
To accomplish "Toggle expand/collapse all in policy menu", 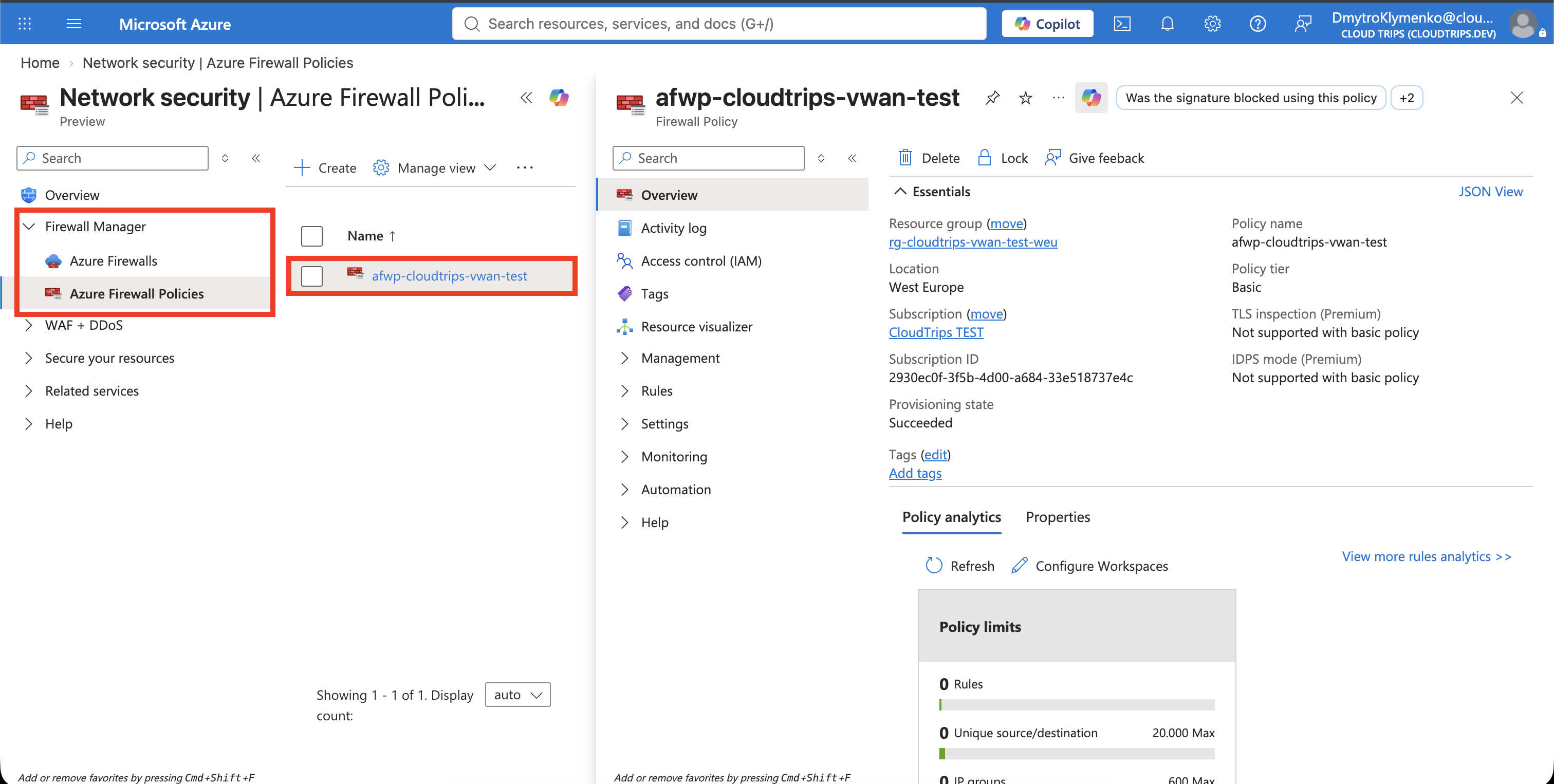I will (821, 158).
